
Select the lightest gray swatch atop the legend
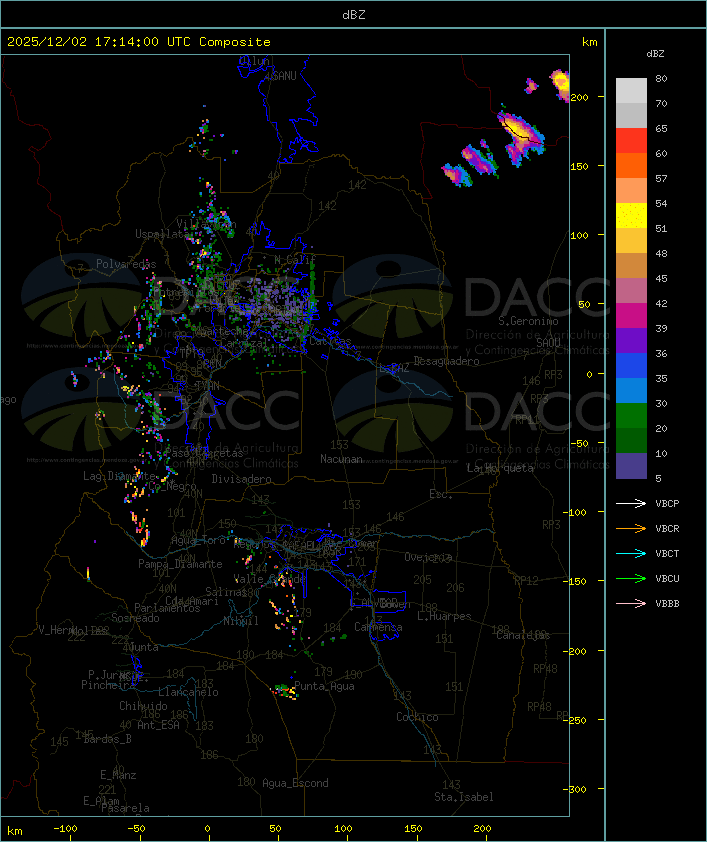pos(631,91)
